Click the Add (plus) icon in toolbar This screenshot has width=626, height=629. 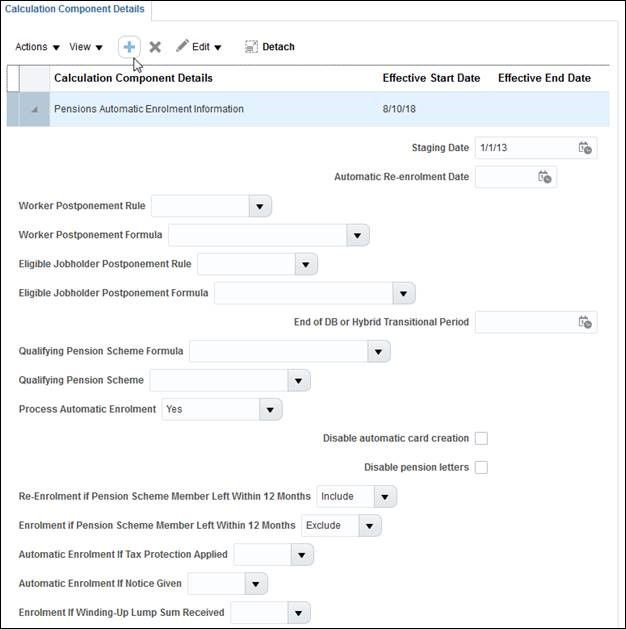click(129, 47)
